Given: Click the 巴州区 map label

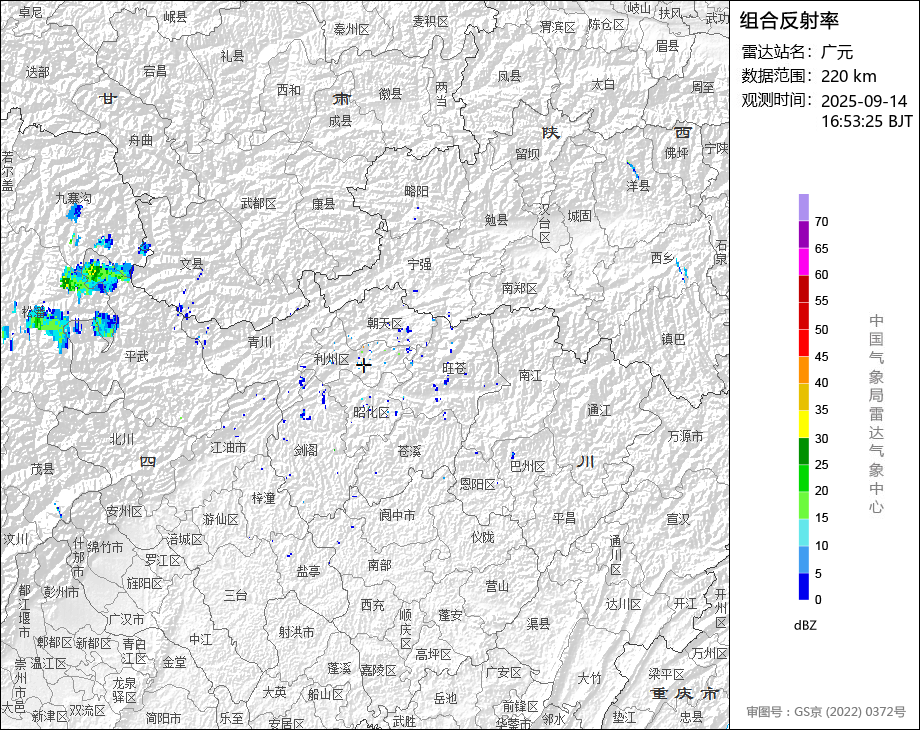Looking at the screenshot, I should [527, 466].
